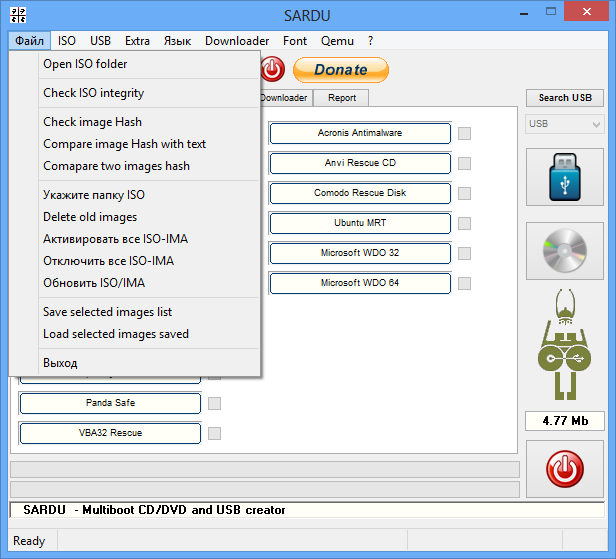Select the Microsoft WDO 64 checkbox
Image resolution: width=616 pixels, height=559 pixels.
[x=464, y=283]
